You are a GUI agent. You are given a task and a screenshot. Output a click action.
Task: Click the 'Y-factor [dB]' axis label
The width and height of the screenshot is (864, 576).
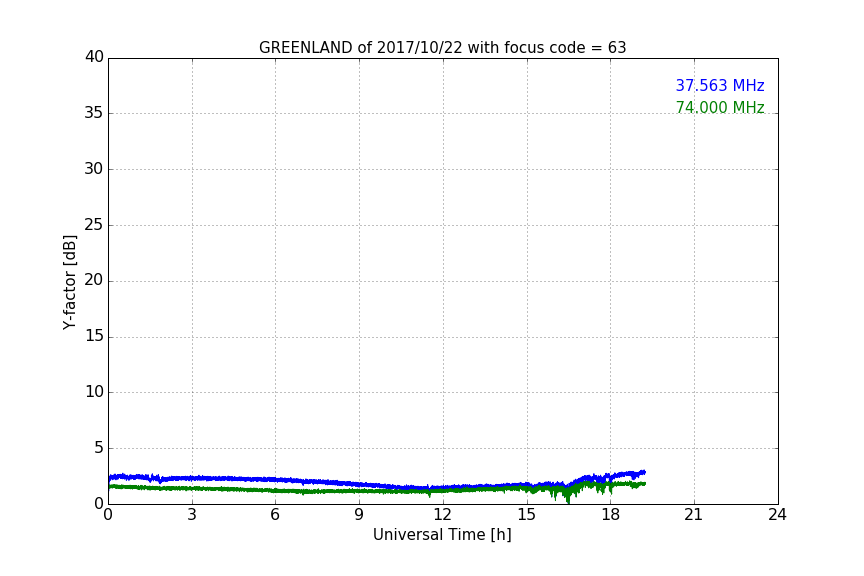tap(70, 282)
